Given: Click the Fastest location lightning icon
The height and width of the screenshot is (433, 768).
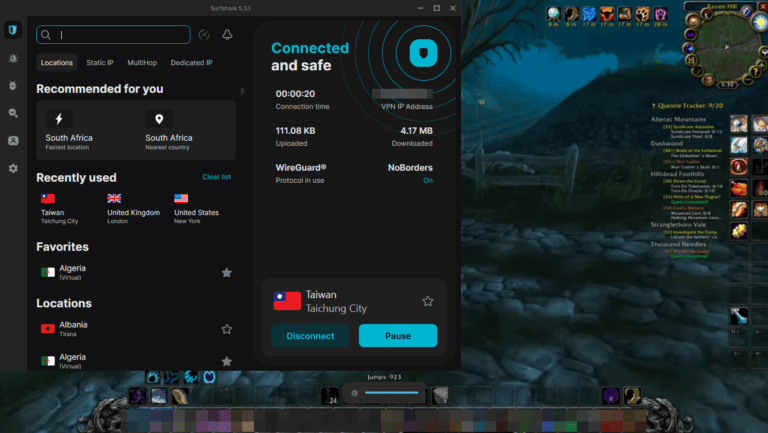Looking at the screenshot, I should [x=59, y=119].
